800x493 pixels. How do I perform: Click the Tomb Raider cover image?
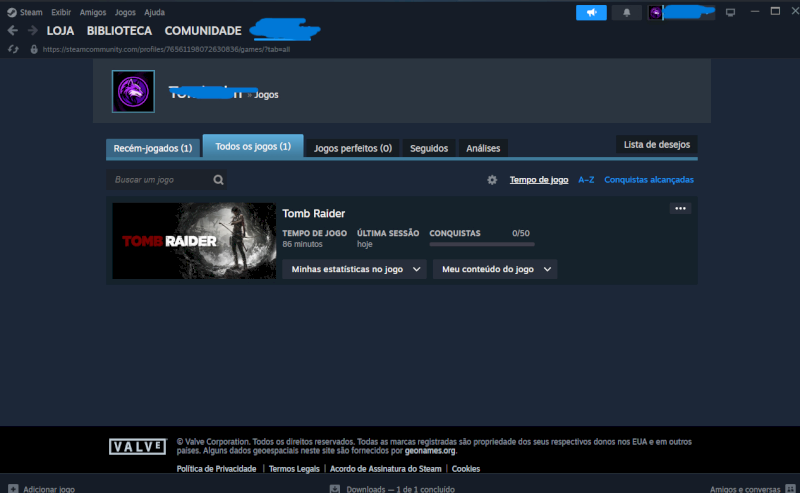(194, 241)
